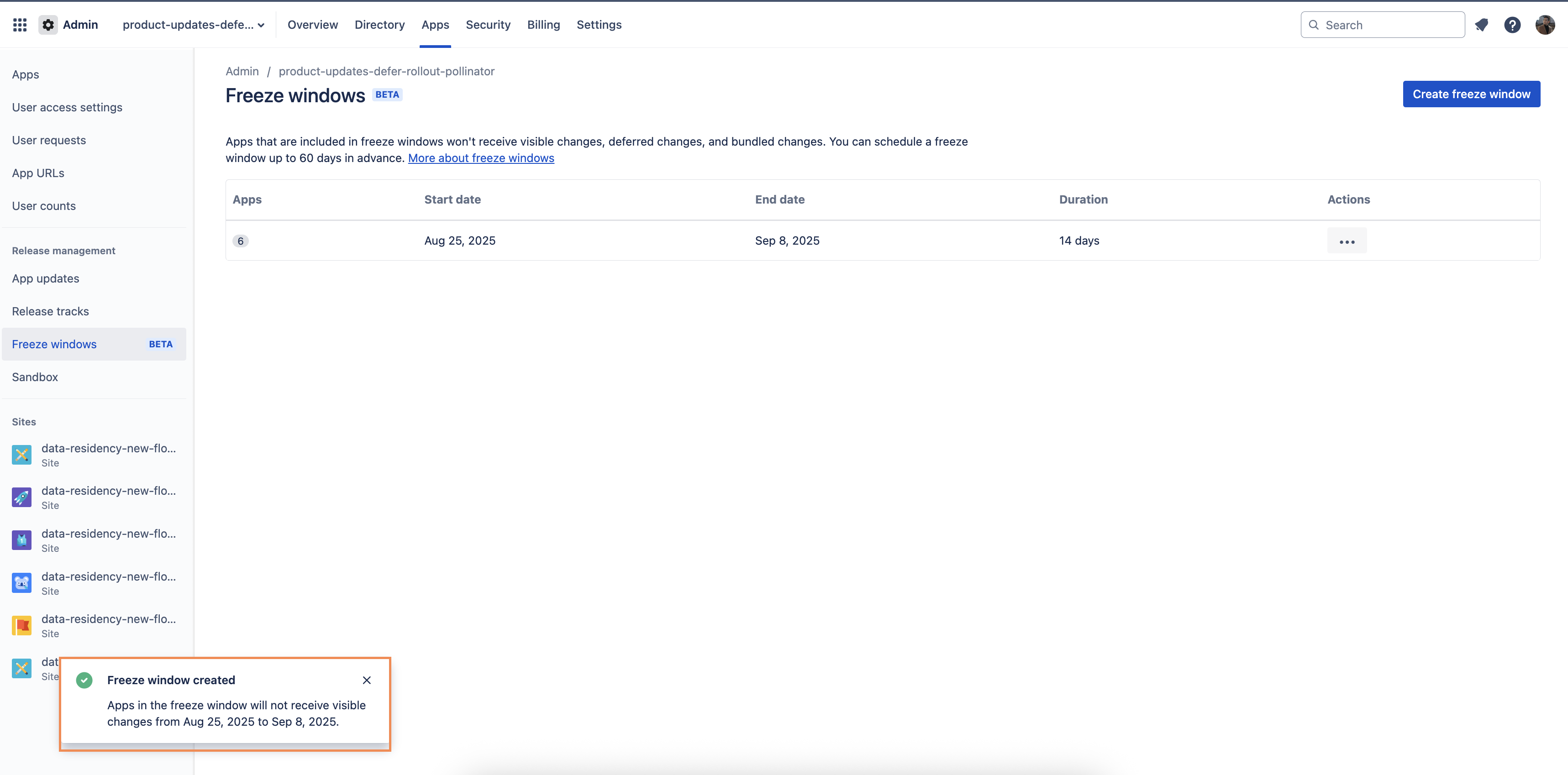Click the Sep 8, 2025 end date cell
This screenshot has width=1568, height=775.
point(787,241)
